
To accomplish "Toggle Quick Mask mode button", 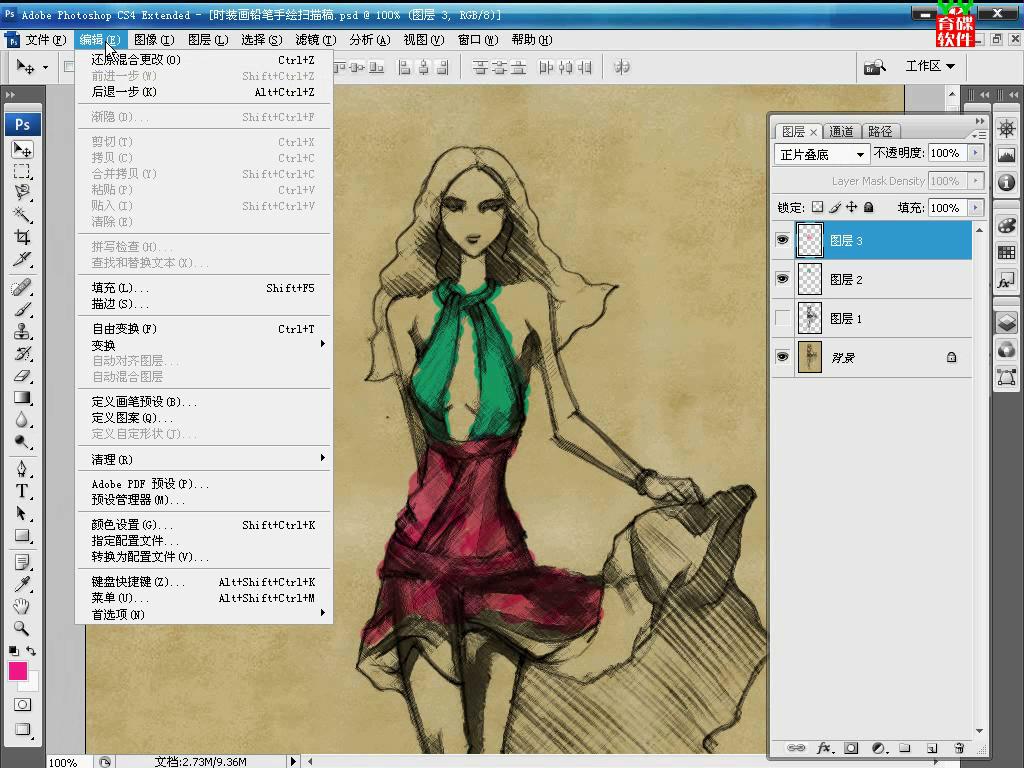I will (22, 705).
